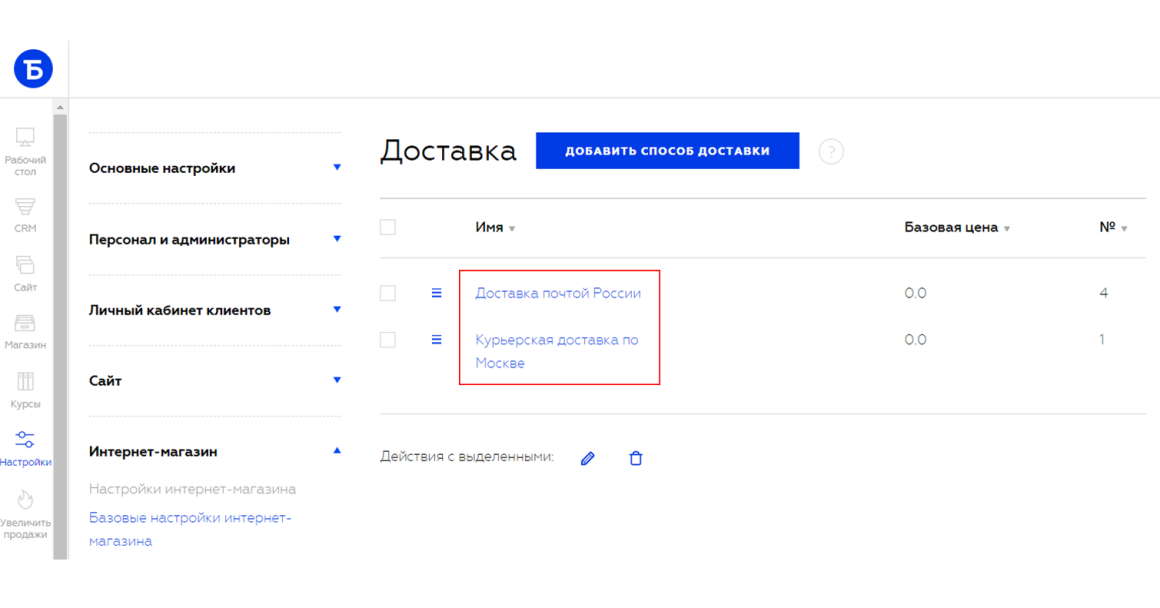Click the Добавить способ доставки button
The image size is (1160, 608).
(x=667, y=151)
